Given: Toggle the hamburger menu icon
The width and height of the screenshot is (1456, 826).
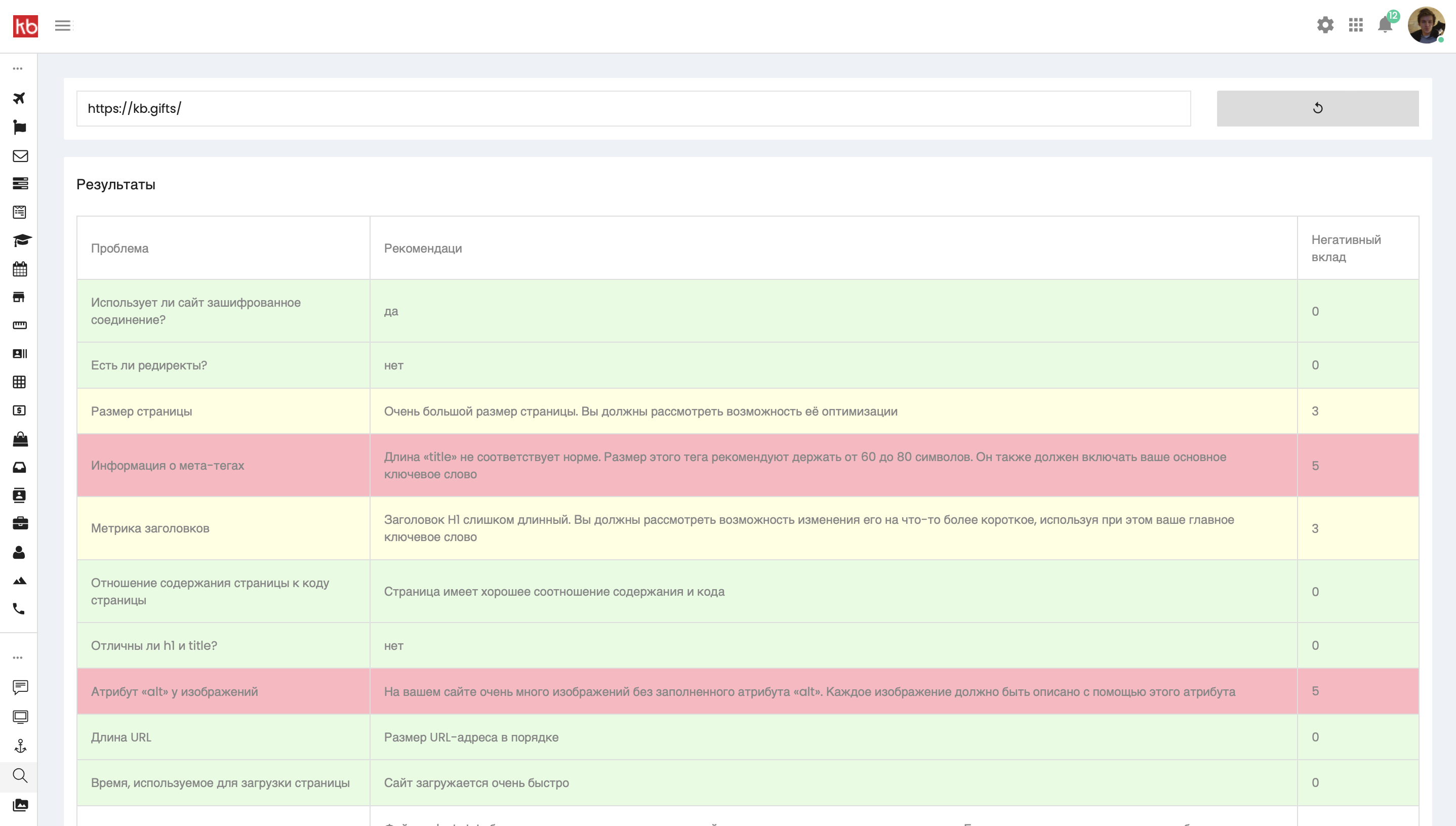Looking at the screenshot, I should coord(63,25).
